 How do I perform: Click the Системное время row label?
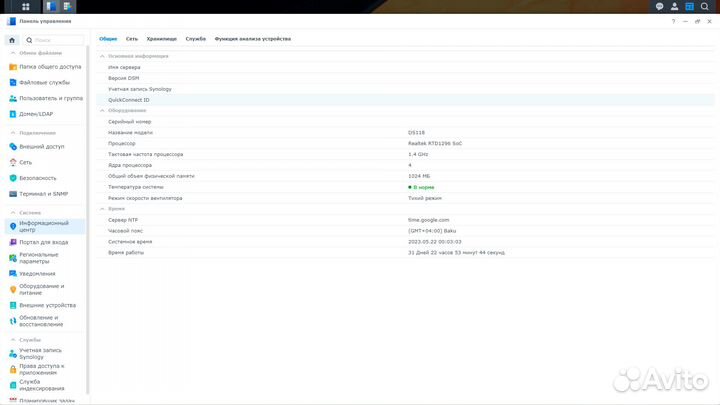[130, 242]
